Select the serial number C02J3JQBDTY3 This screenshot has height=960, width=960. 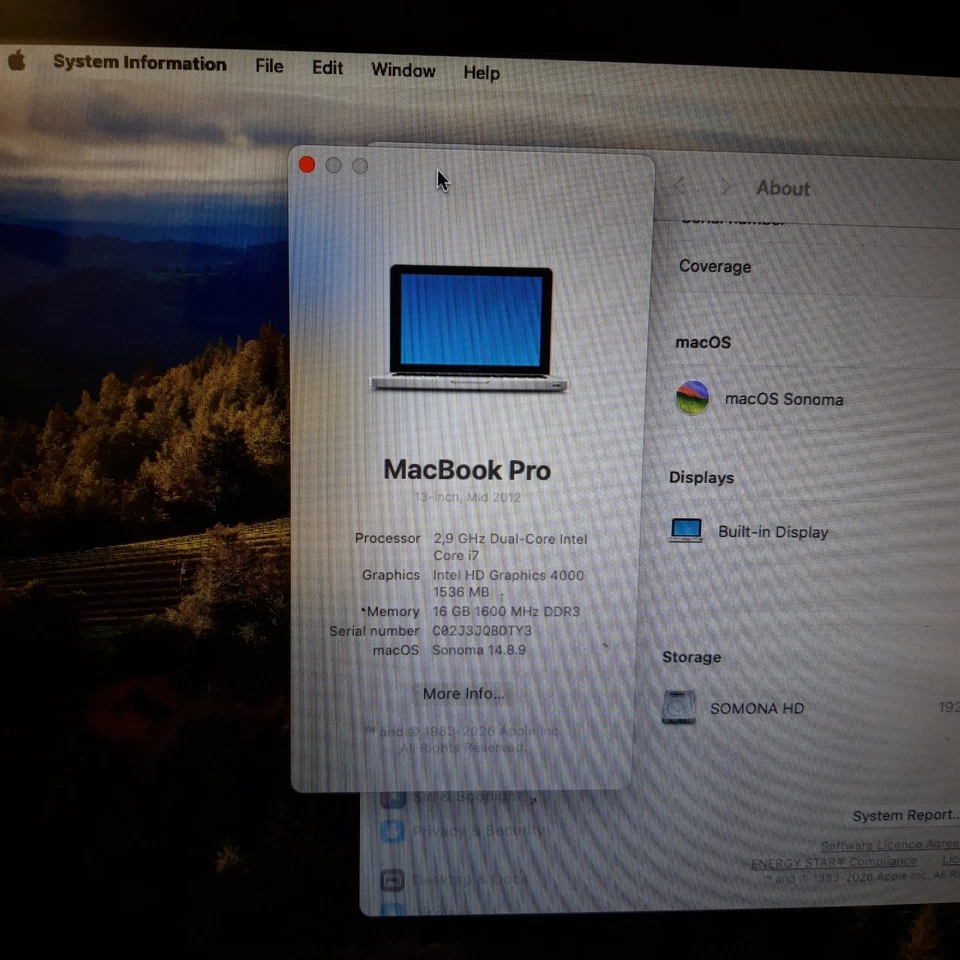pos(482,631)
